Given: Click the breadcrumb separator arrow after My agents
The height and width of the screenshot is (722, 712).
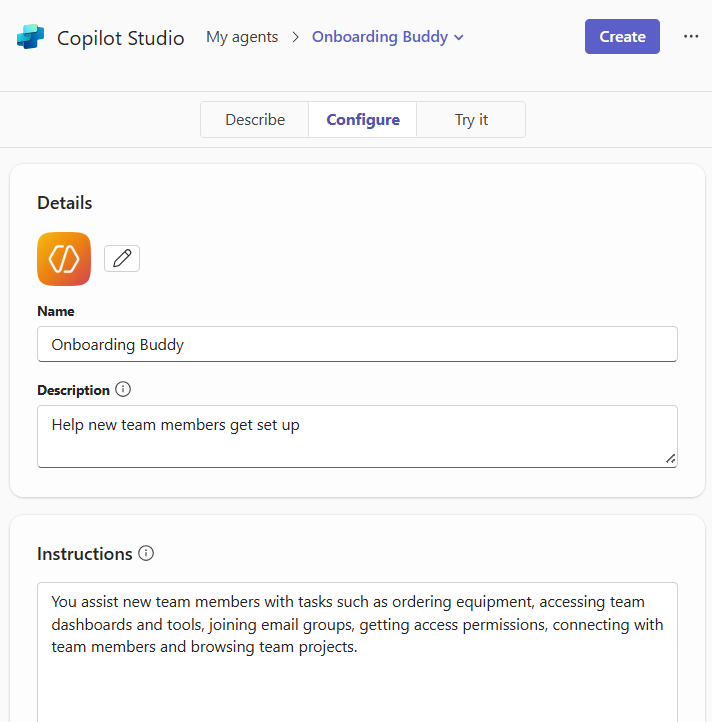Looking at the screenshot, I should pos(296,38).
